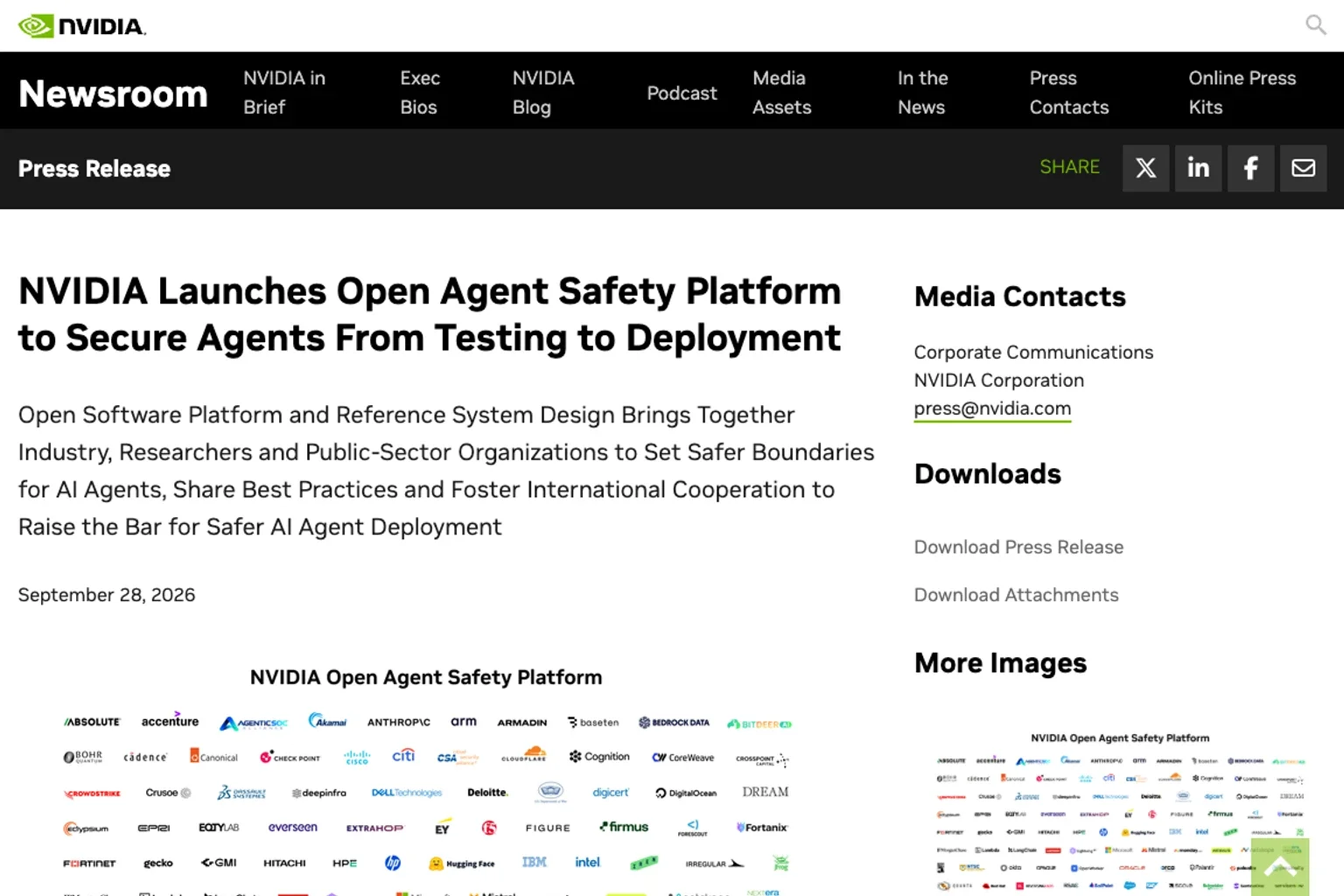Image resolution: width=1344 pixels, height=896 pixels.
Task: Click NVIDIA Corporation text
Action: click(999, 380)
